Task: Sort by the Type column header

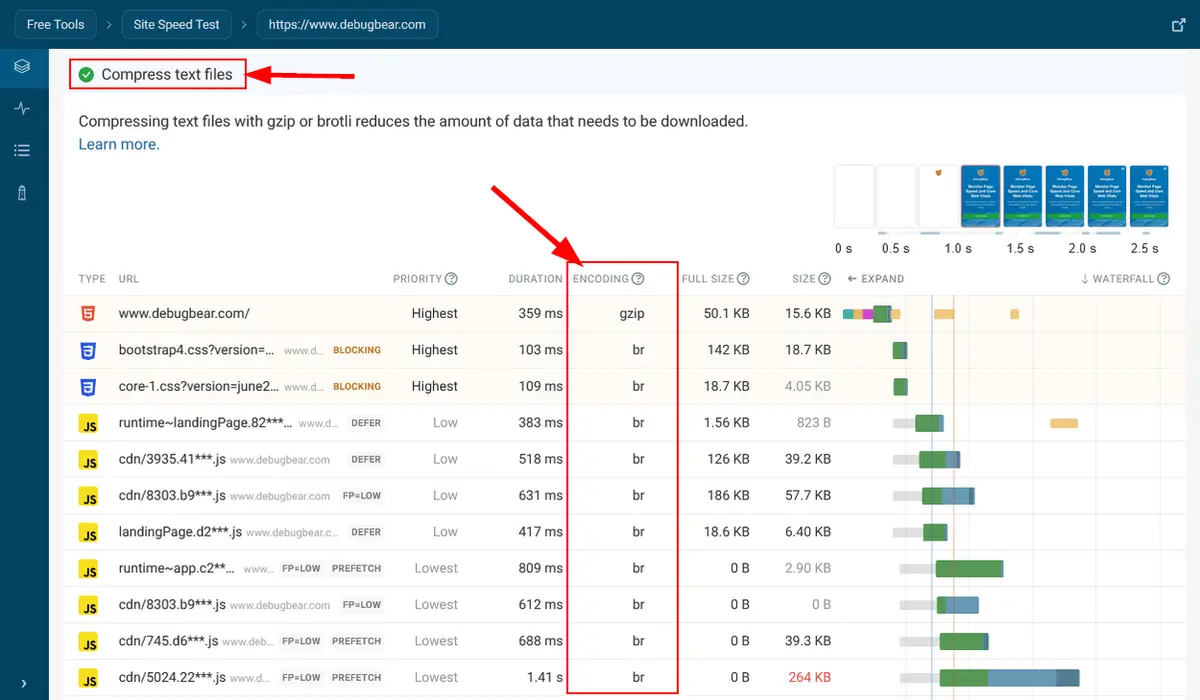Action: (x=92, y=279)
